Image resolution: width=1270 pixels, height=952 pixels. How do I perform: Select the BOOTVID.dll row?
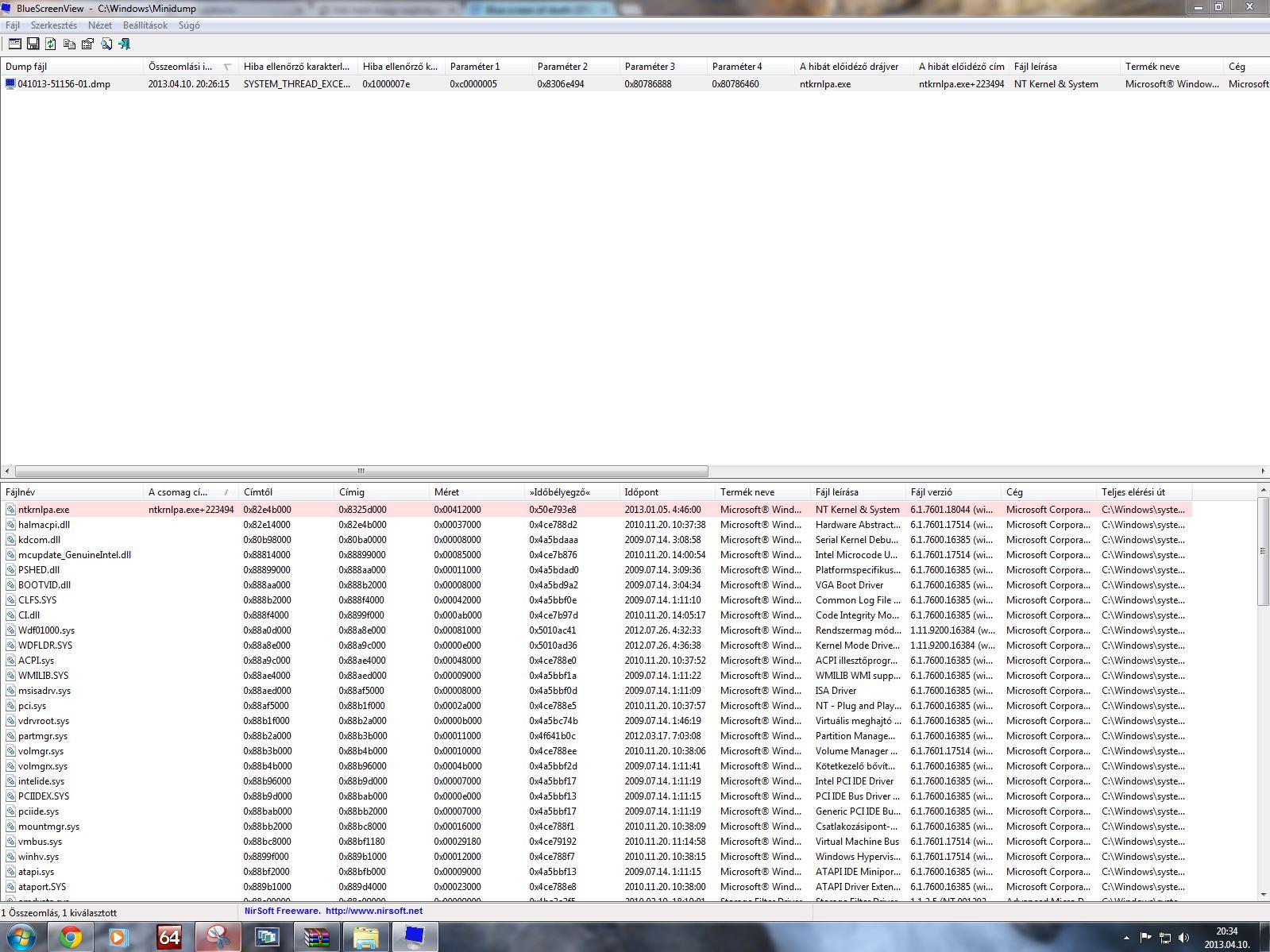click(x=596, y=585)
